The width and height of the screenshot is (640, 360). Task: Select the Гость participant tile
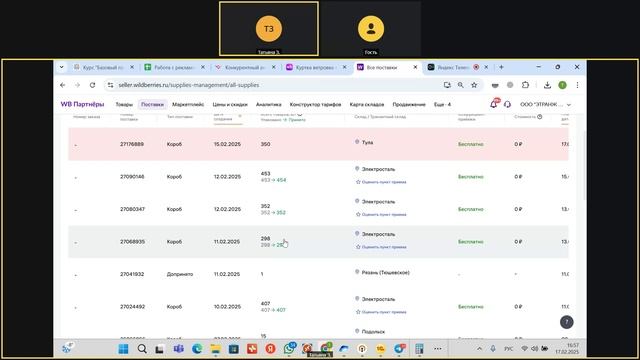tap(371, 29)
